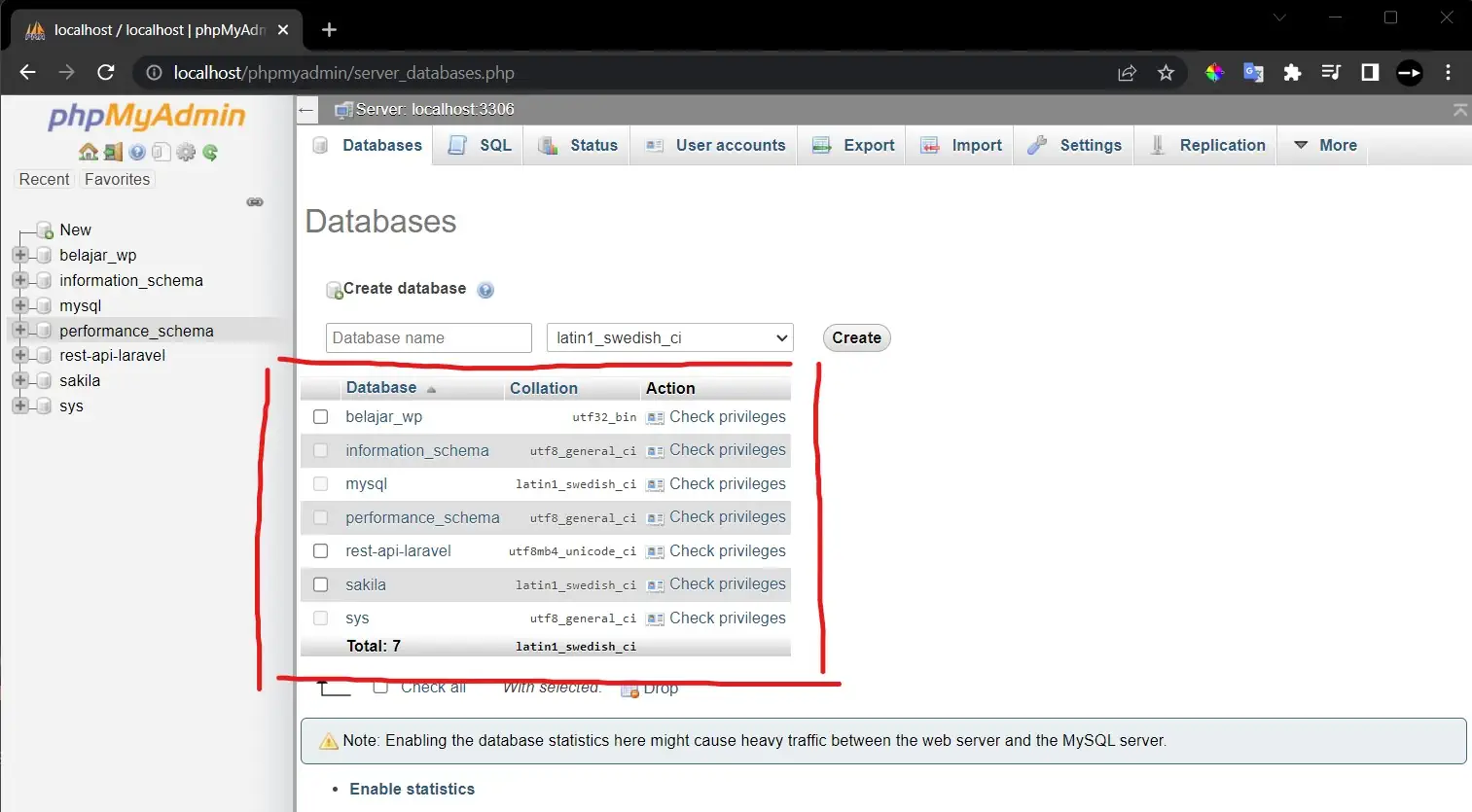This screenshot has height=812, width=1472.
Task: Sort by Database column header
Action: pyautogui.click(x=381, y=388)
